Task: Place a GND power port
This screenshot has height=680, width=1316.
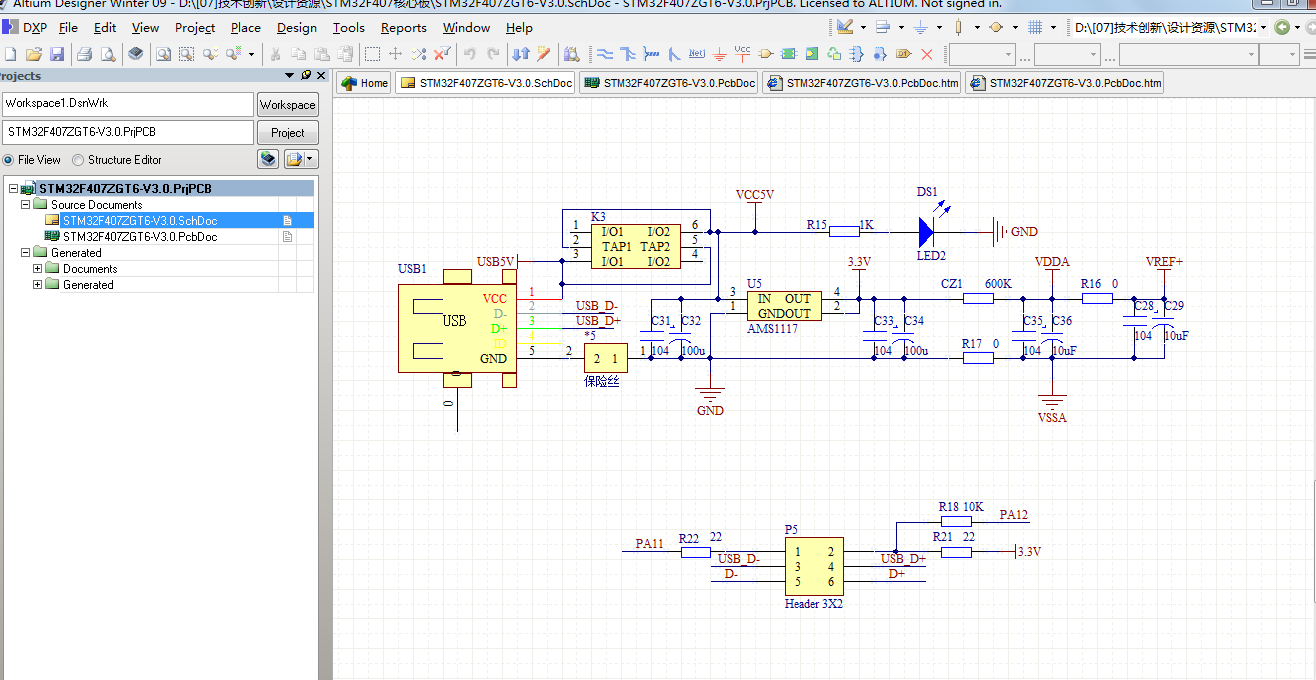Action: (720, 53)
